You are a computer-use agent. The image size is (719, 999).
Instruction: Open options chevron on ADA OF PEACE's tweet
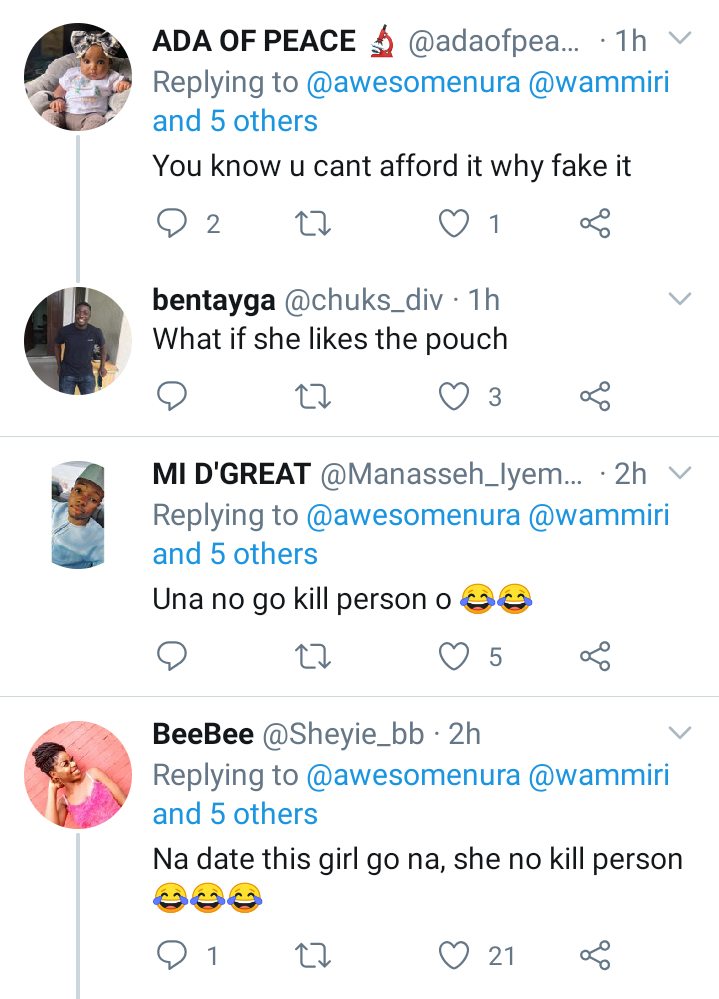pos(680,40)
